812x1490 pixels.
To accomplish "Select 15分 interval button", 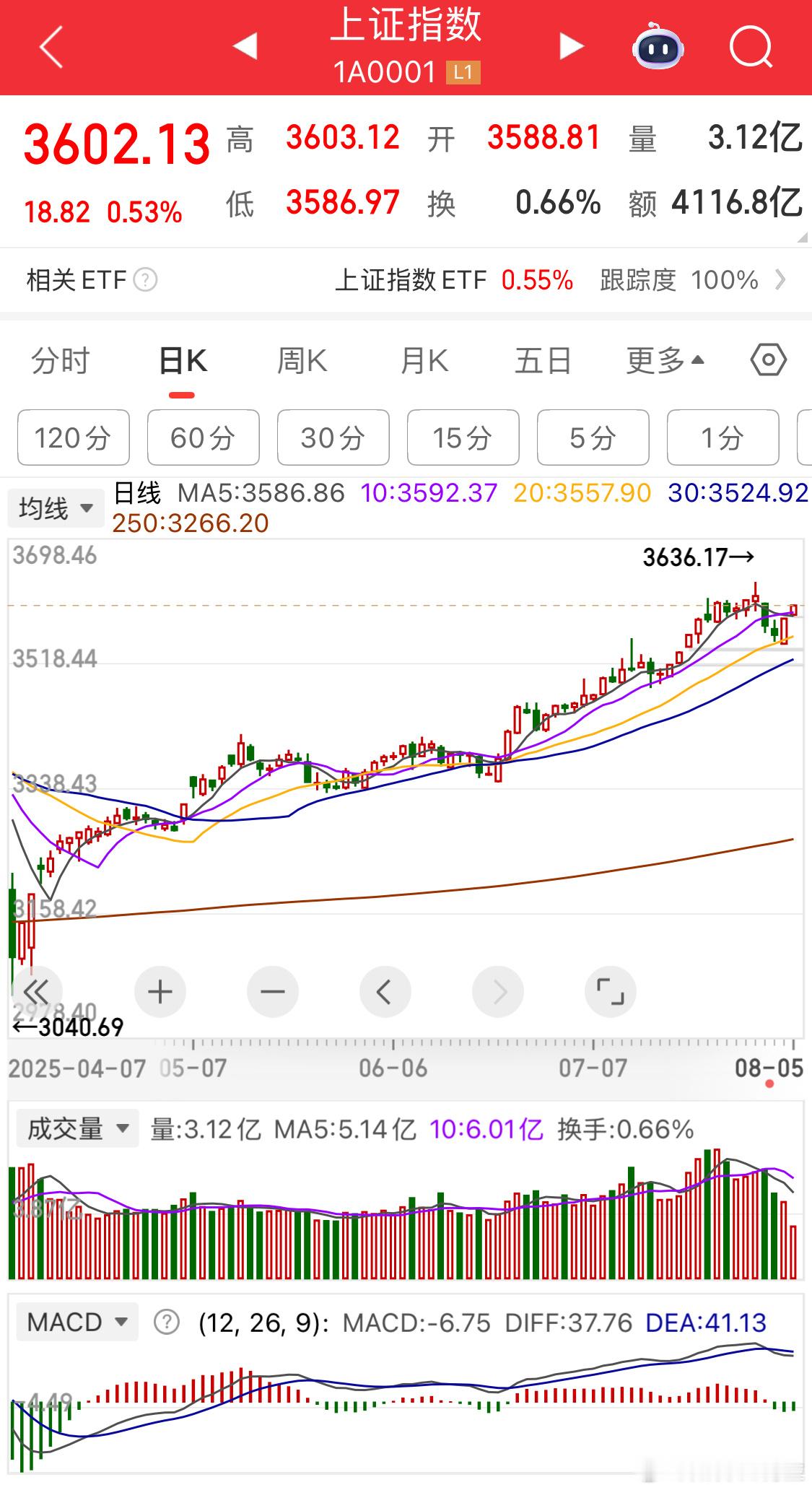I will 463,437.
